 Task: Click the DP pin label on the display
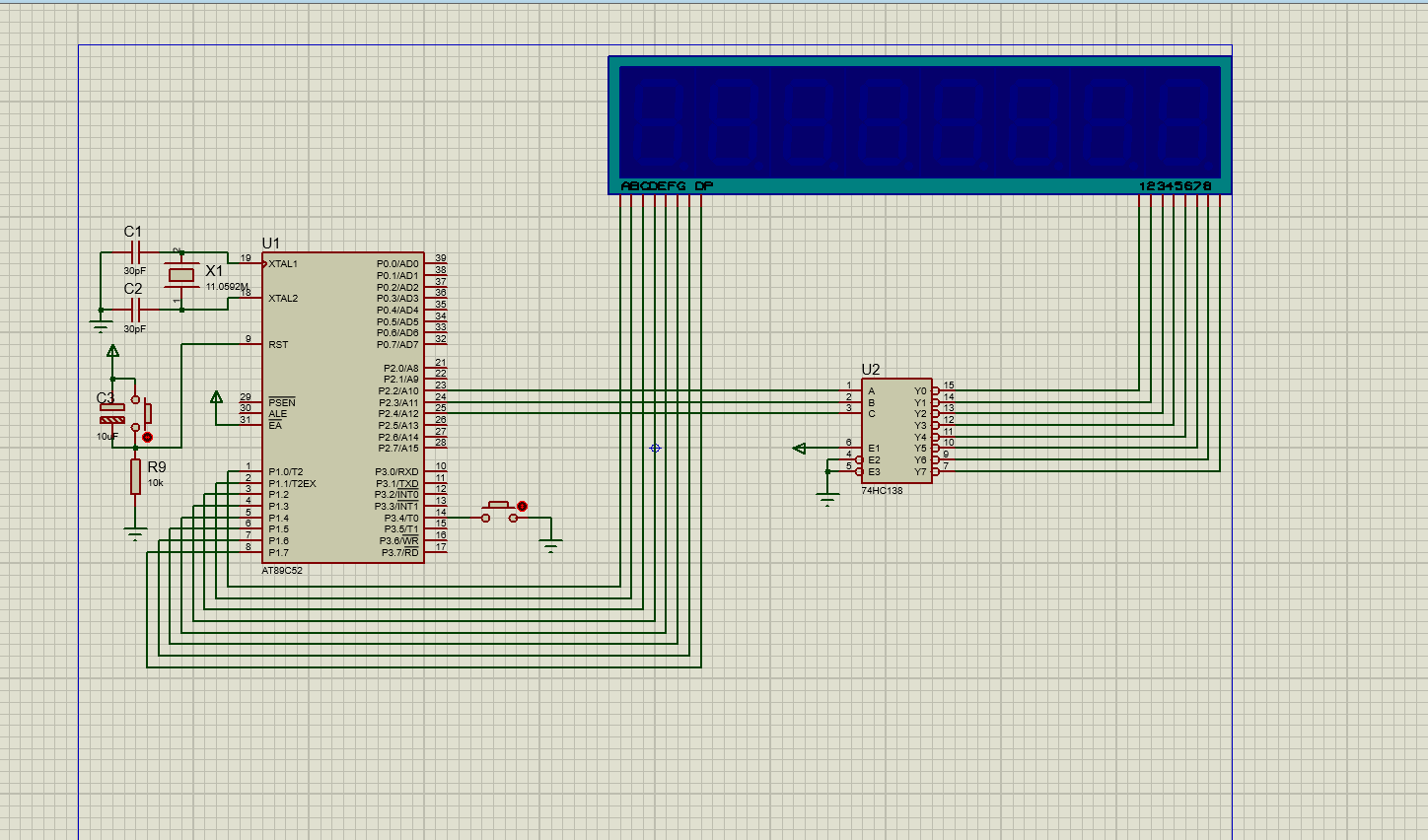(704, 186)
